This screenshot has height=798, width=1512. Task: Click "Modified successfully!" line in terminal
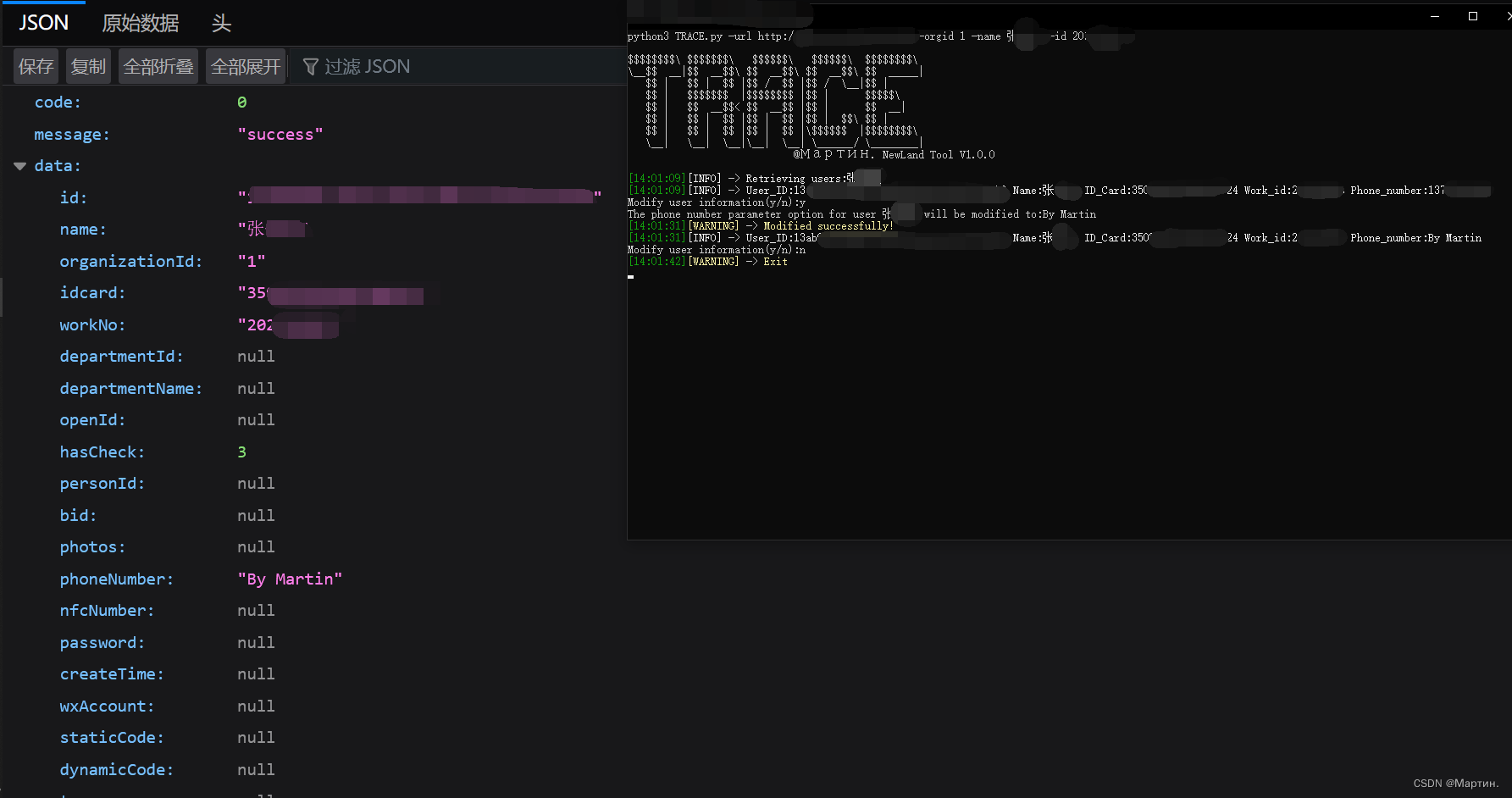coord(761,226)
